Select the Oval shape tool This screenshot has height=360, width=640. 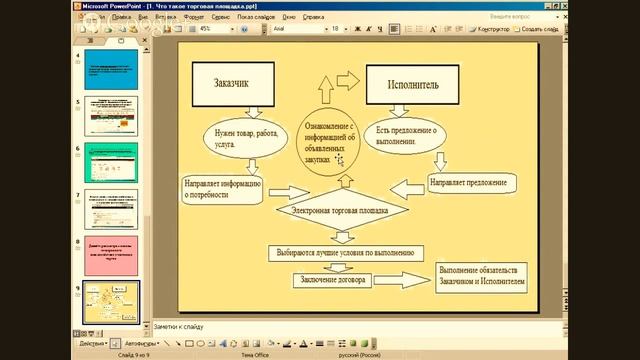pyautogui.click(x=200, y=344)
